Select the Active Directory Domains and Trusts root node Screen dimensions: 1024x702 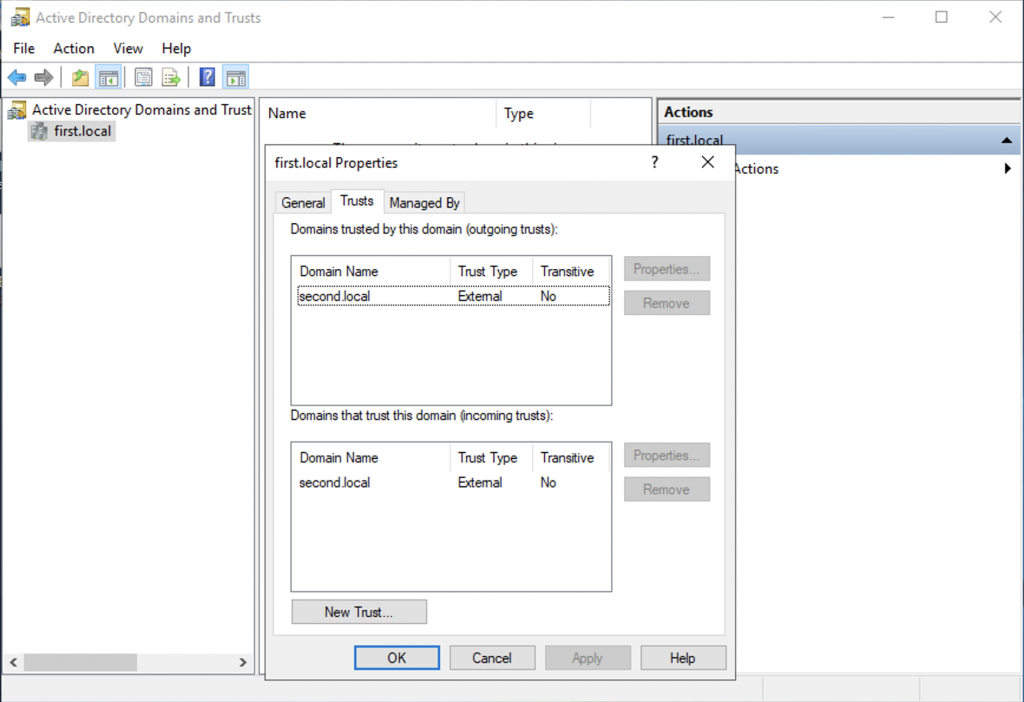tap(142, 110)
